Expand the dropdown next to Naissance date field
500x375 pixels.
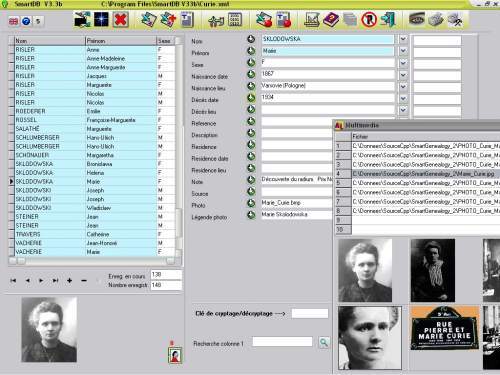coord(403,74)
